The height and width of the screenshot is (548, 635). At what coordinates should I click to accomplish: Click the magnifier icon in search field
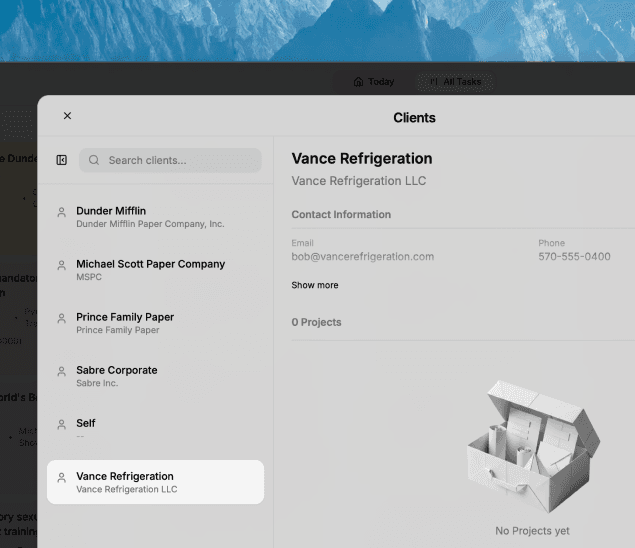pyautogui.click(x=94, y=160)
